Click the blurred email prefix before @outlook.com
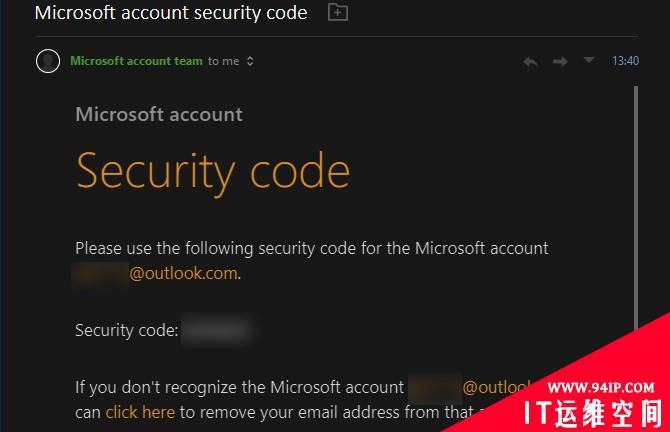Image resolution: width=670 pixels, height=432 pixels. coord(101,273)
